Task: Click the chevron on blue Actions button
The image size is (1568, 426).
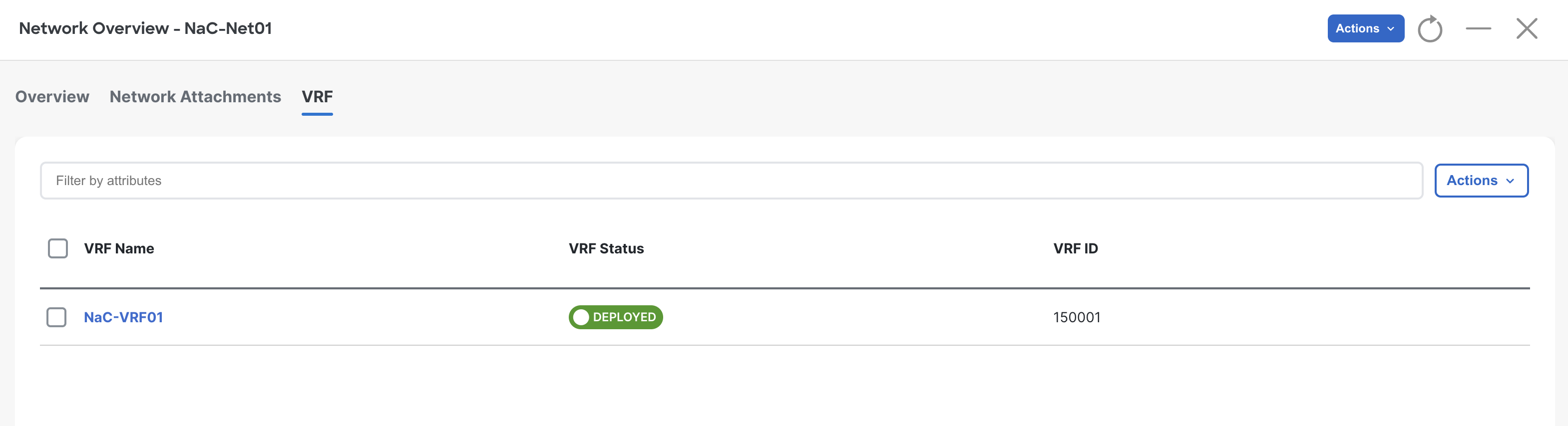Action: 1390,28
